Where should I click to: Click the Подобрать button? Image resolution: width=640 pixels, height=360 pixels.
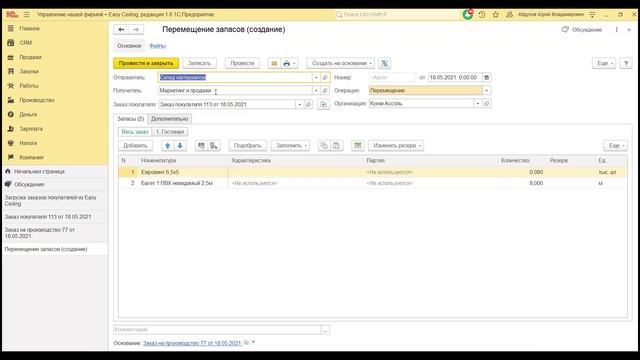(247, 146)
